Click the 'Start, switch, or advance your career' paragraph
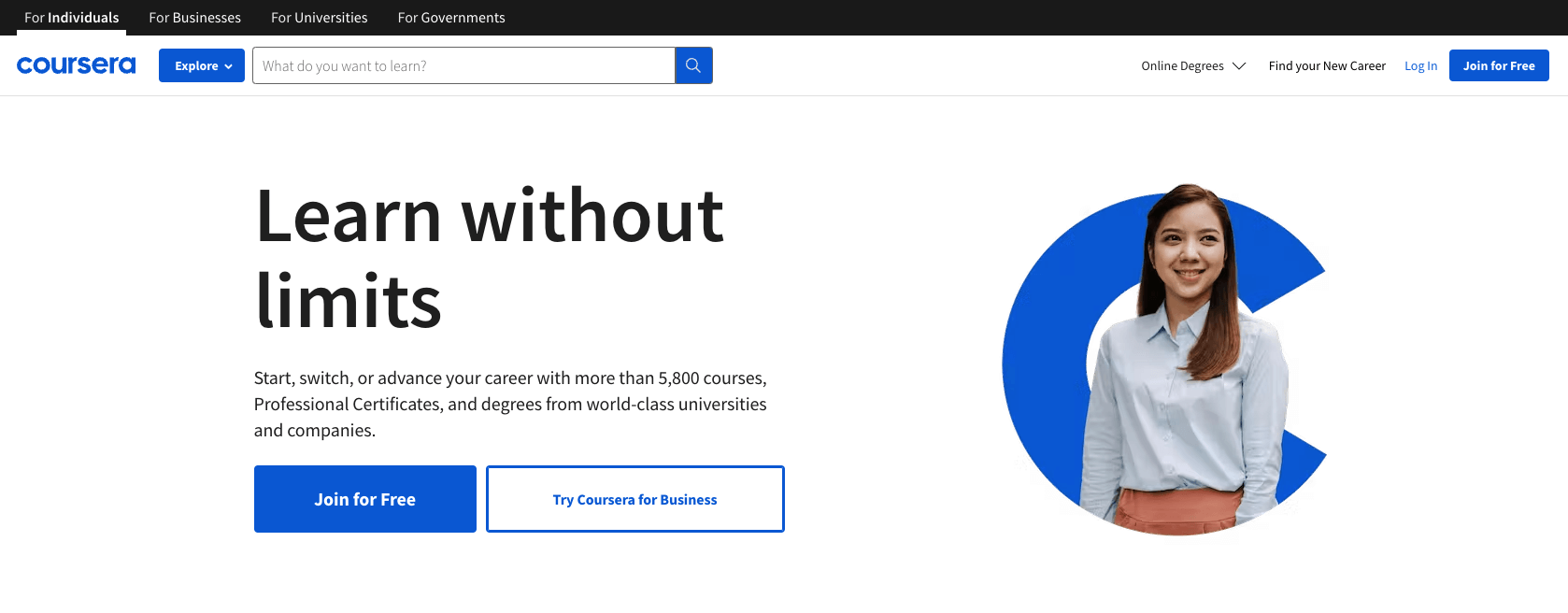1568x613 pixels. point(510,404)
